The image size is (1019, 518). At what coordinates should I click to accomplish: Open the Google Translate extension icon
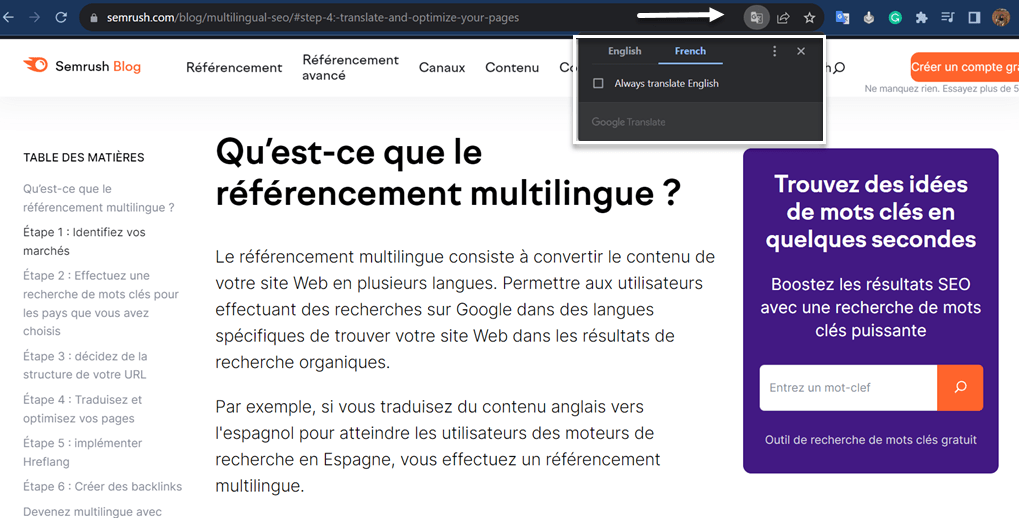pos(842,18)
